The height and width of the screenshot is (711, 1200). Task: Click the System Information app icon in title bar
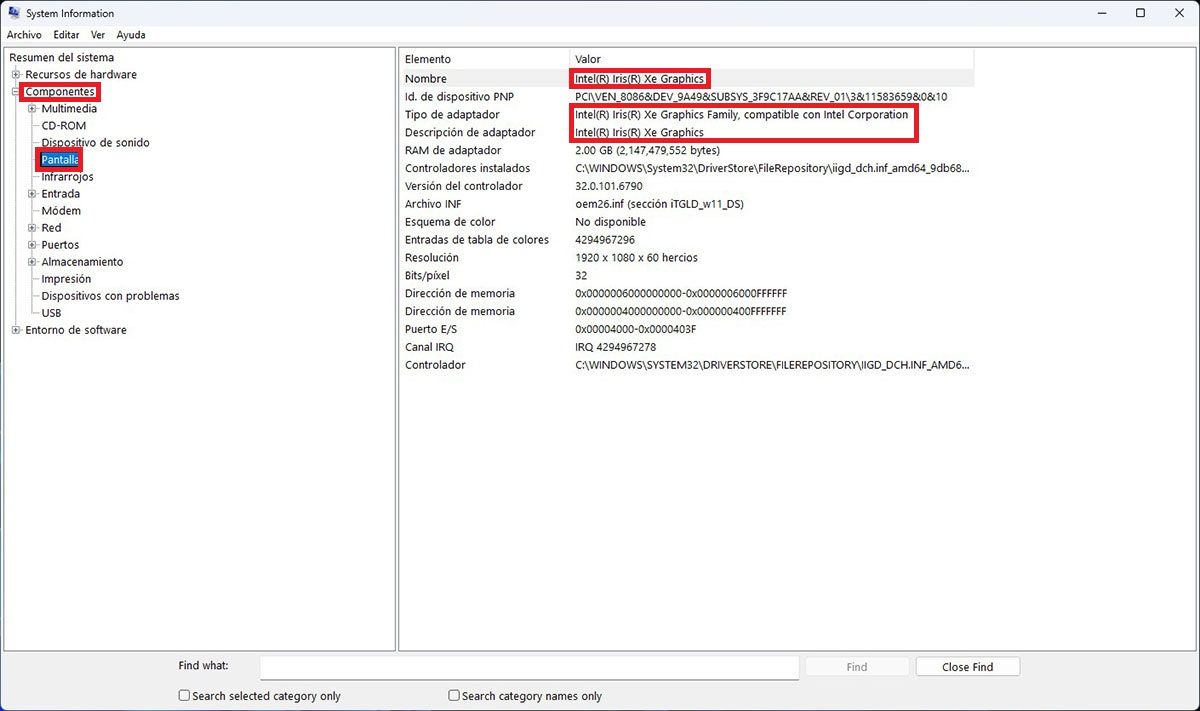pos(14,13)
